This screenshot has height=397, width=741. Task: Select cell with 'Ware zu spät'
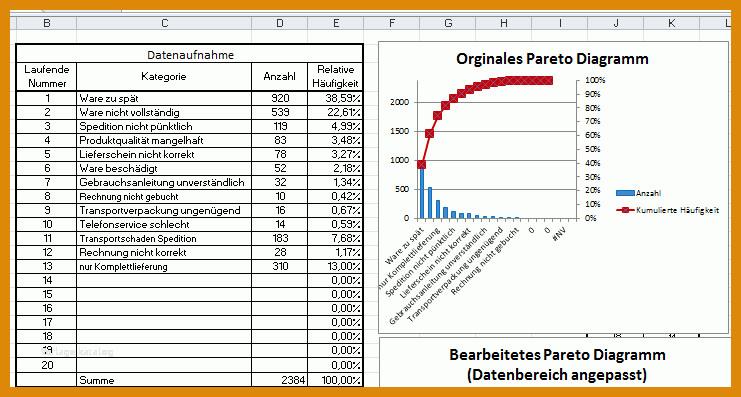coord(164,98)
